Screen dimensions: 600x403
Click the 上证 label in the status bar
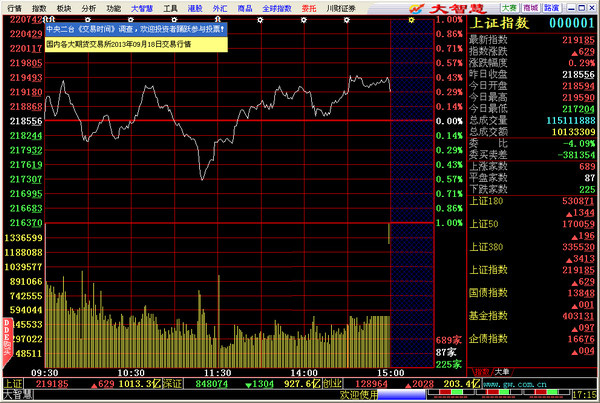[13, 383]
